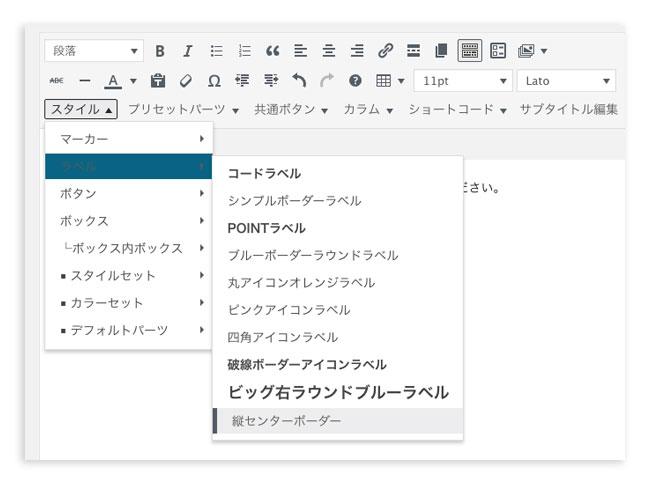Toggle the toolbar kitchen sink button
Viewport: 650px width, 485px height.
(470, 51)
